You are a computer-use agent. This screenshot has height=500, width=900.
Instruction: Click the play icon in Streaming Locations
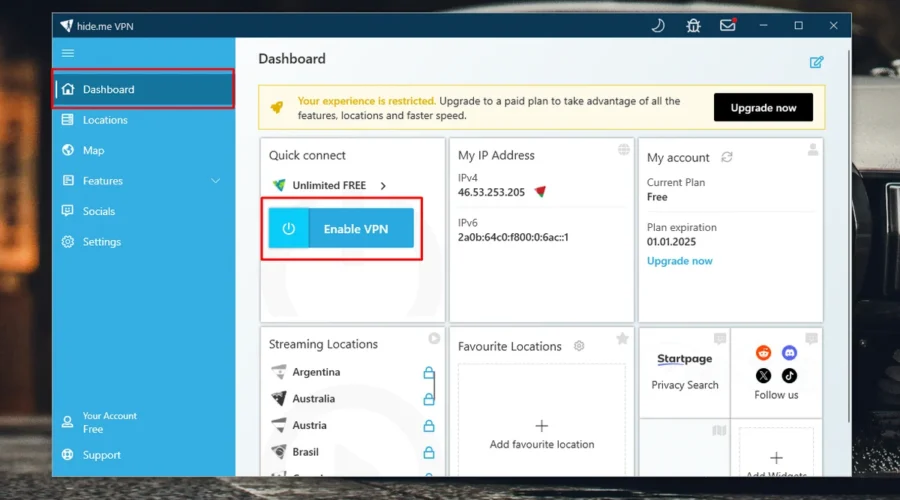click(434, 339)
